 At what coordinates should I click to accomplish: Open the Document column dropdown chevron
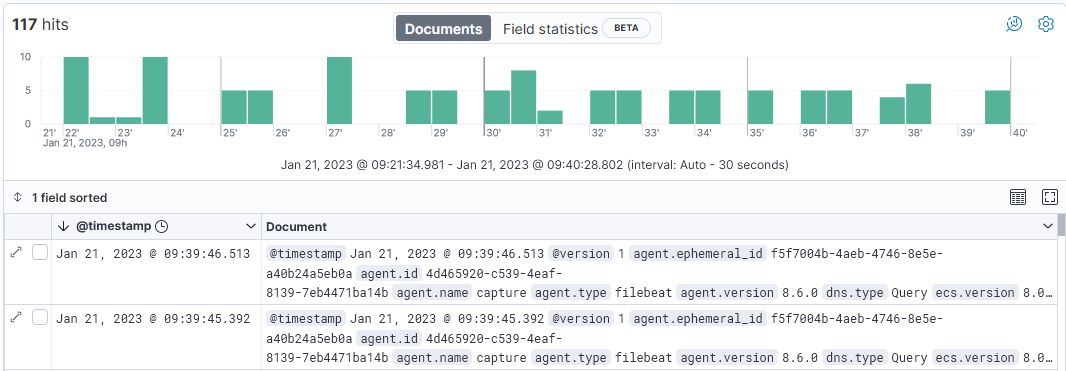1048,226
